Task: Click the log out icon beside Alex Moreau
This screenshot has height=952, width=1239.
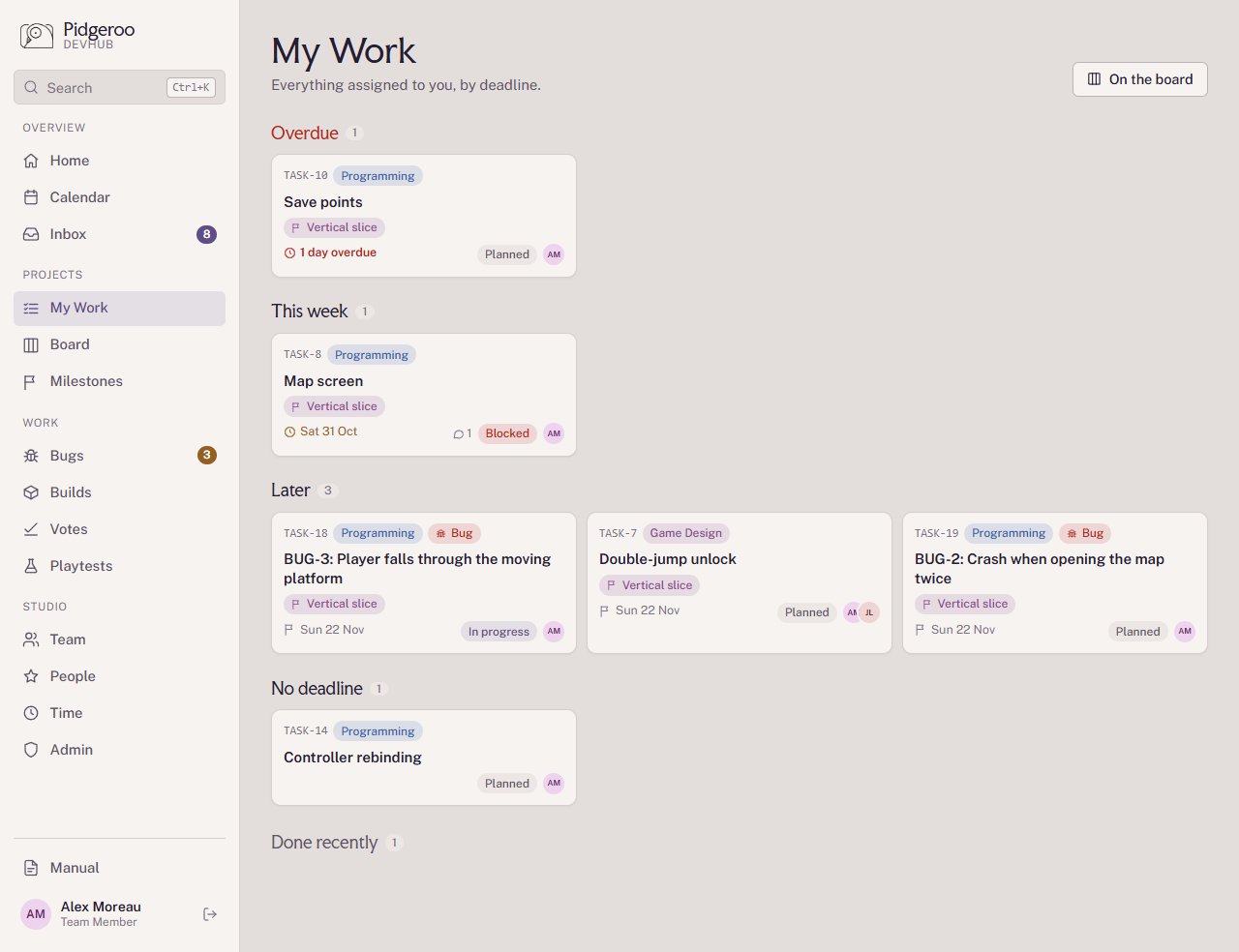Action: click(210, 914)
